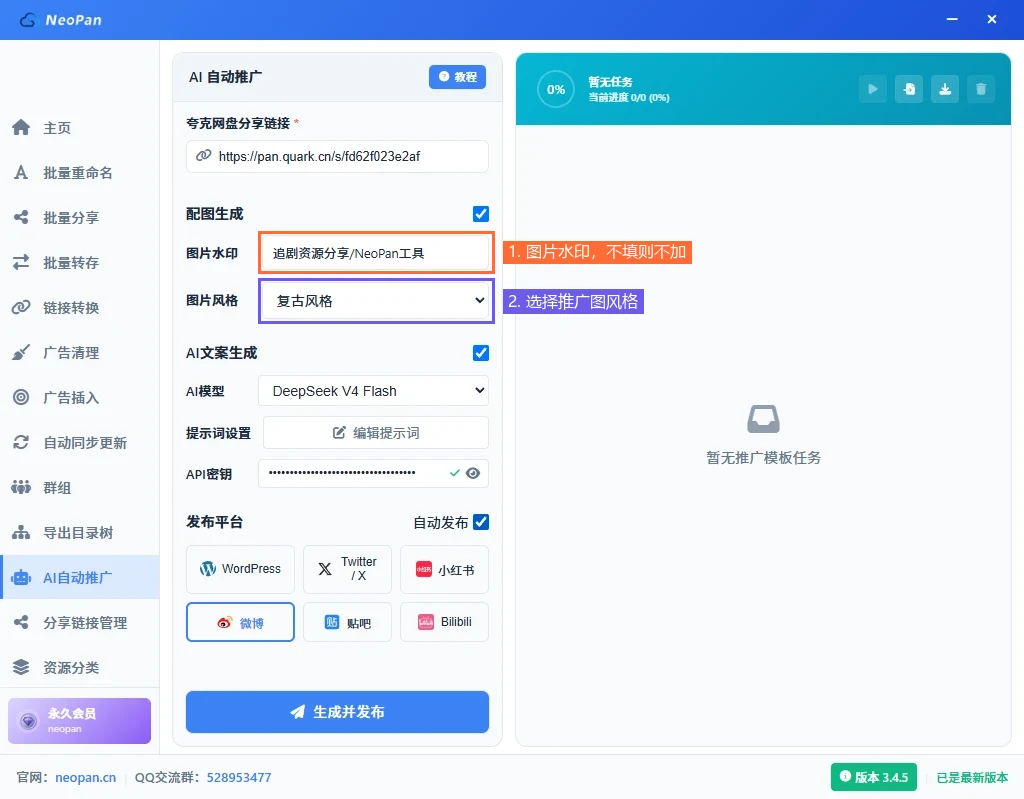
Task: Open the AI模型 DeepSeek dropdown
Action: [374, 391]
